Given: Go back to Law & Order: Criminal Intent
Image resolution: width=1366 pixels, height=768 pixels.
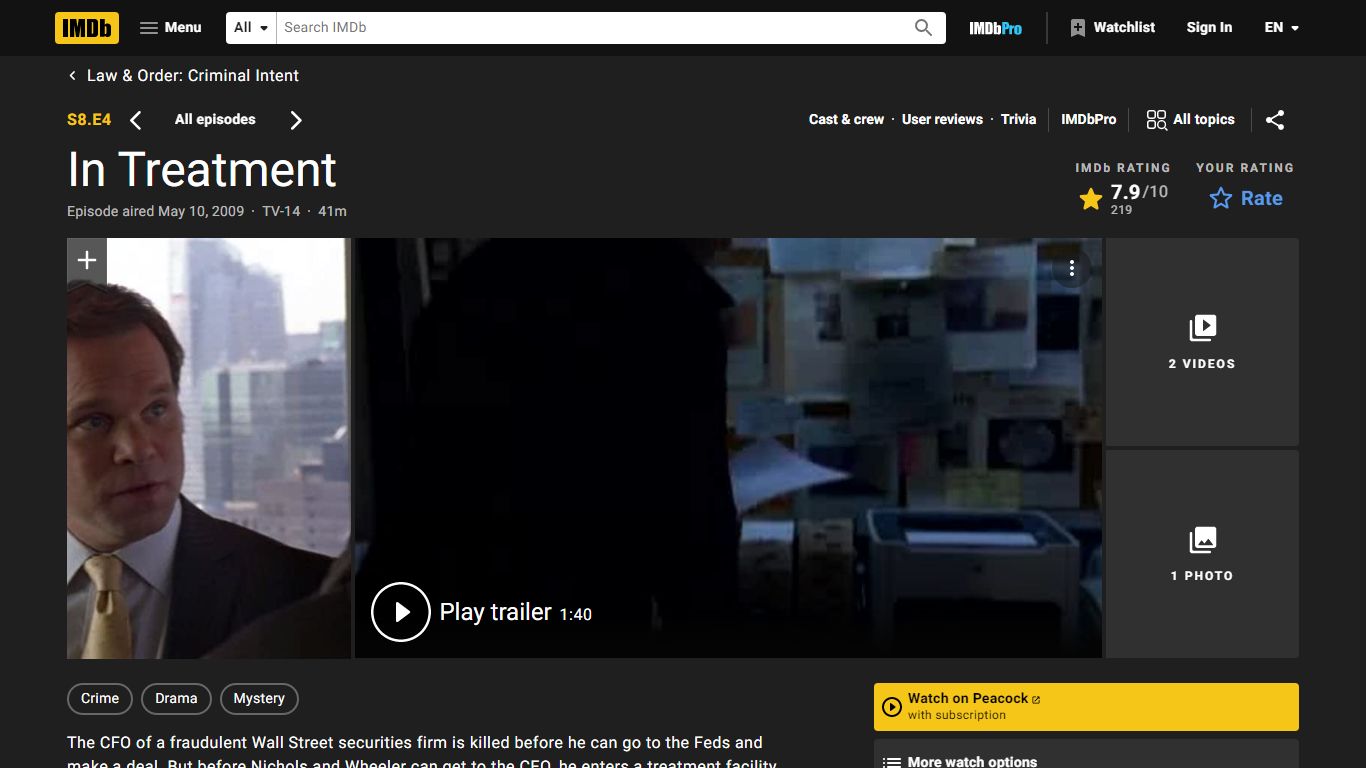Looking at the screenshot, I should point(183,76).
